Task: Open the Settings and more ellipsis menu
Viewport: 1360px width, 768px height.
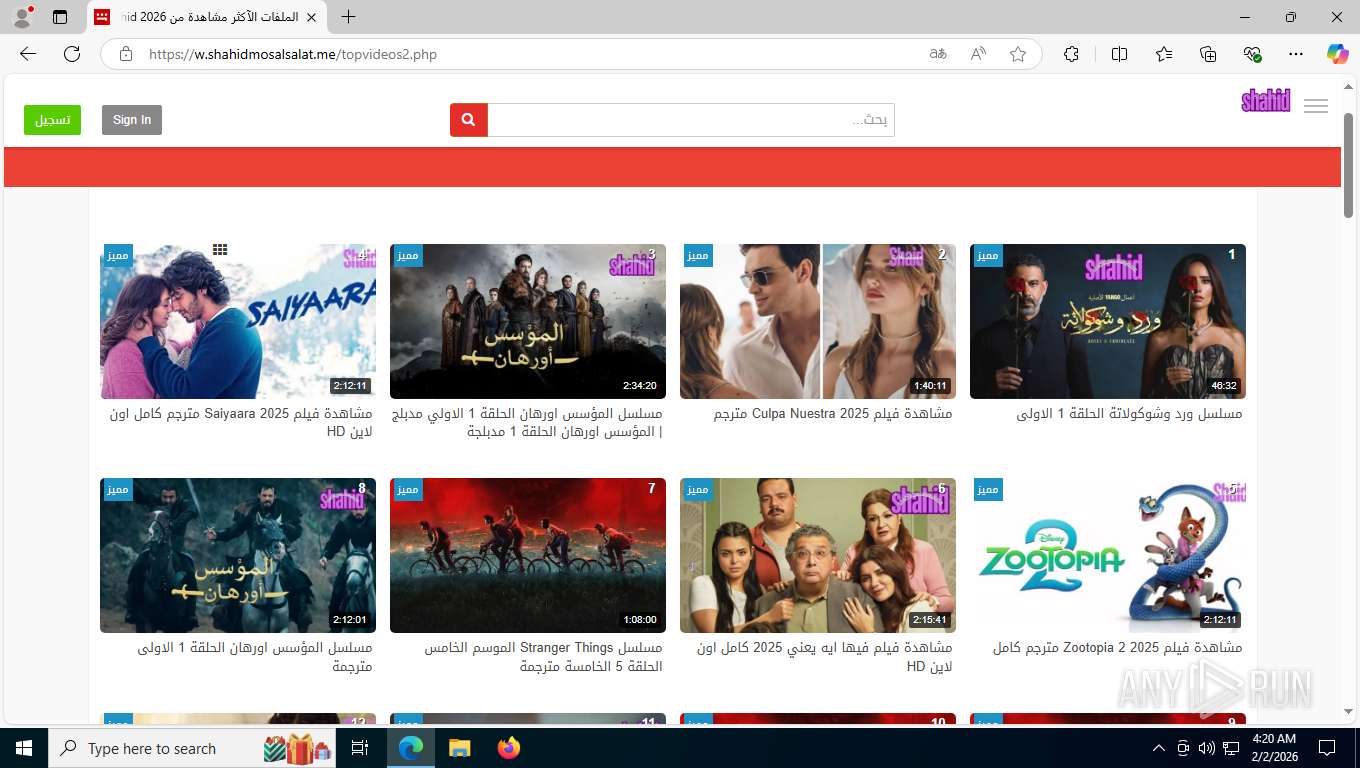Action: click(1296, 54)
